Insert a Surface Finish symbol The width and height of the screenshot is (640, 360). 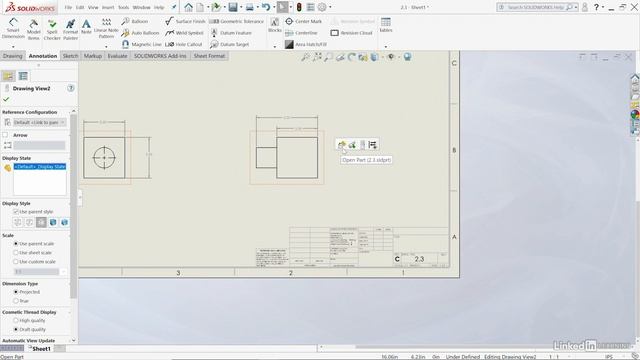pyautogui.click(x=185, y=21)
